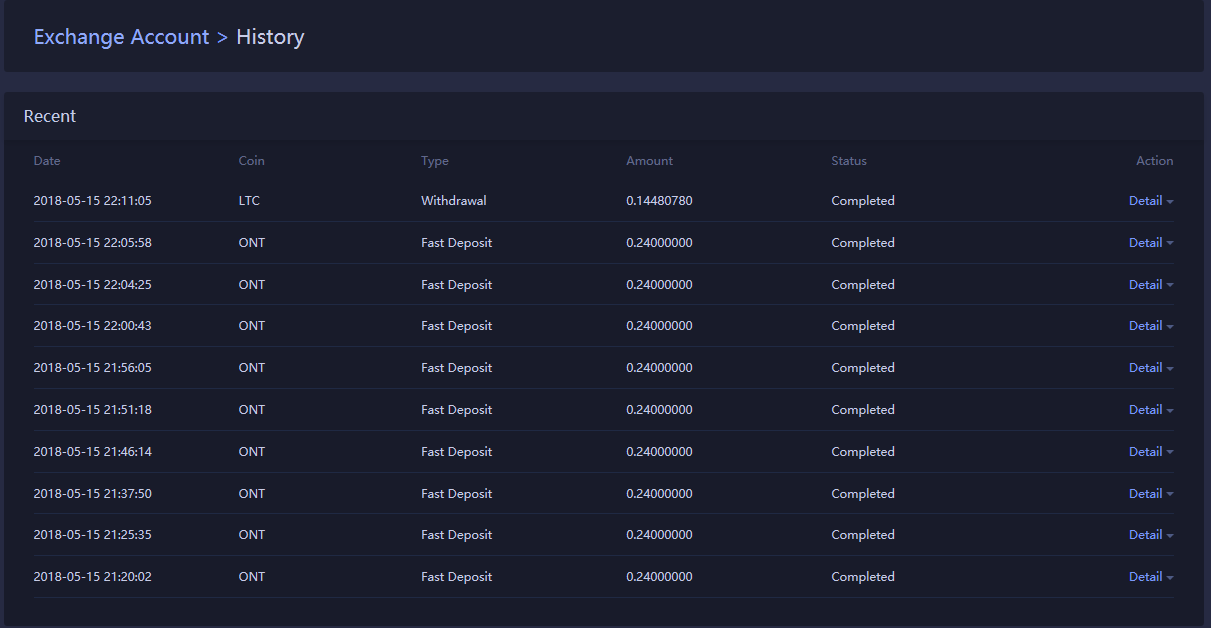The width and height of the screenshot is (1211, 628).
Task: Click the Amount column header
Action: pos(649,161)
